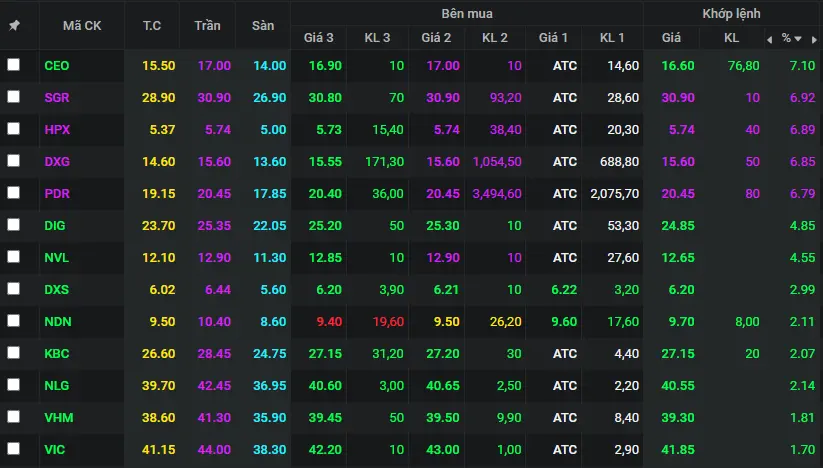Image resolution: width=823 pixels, height=468 pixels.
Task: Open the % sort dropdown arrow
Action: click(x=800, y=39)
